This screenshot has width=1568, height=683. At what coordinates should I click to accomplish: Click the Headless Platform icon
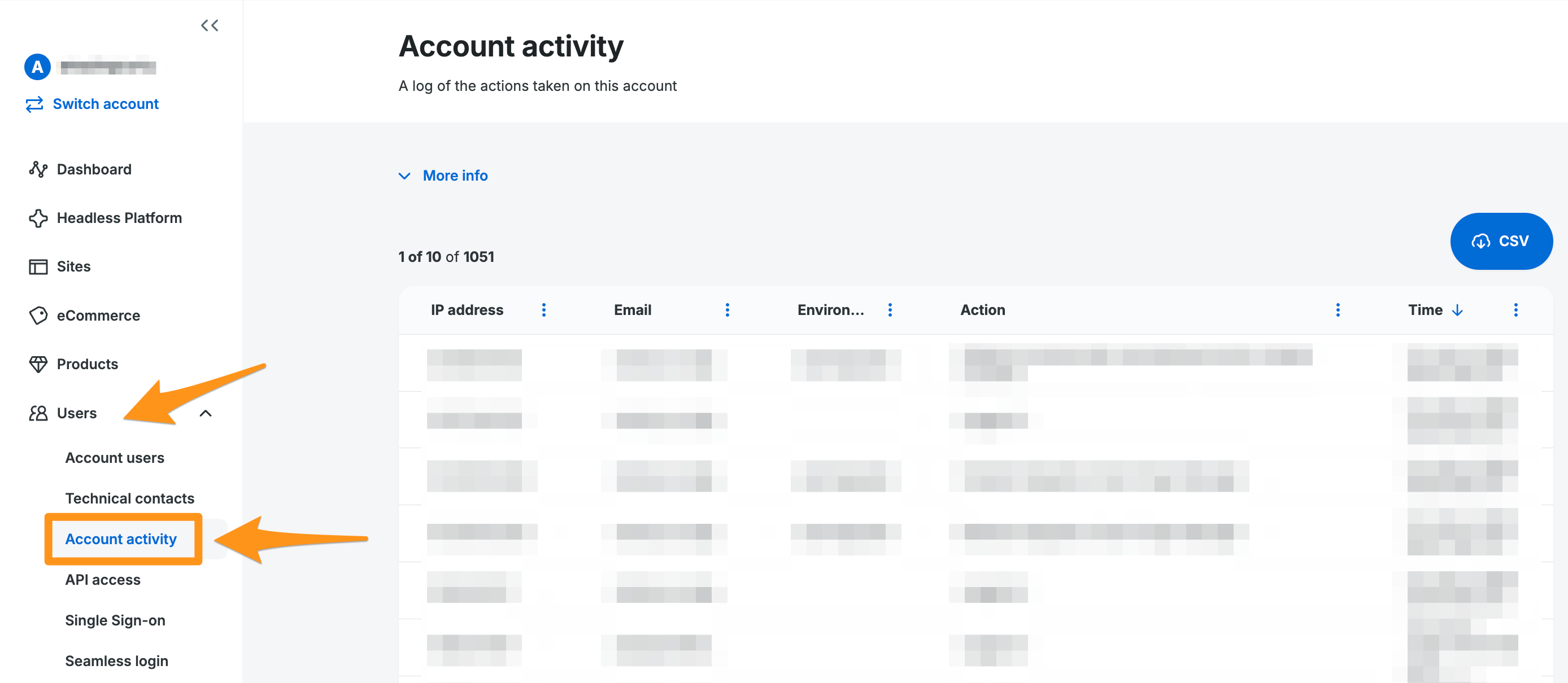38,218
